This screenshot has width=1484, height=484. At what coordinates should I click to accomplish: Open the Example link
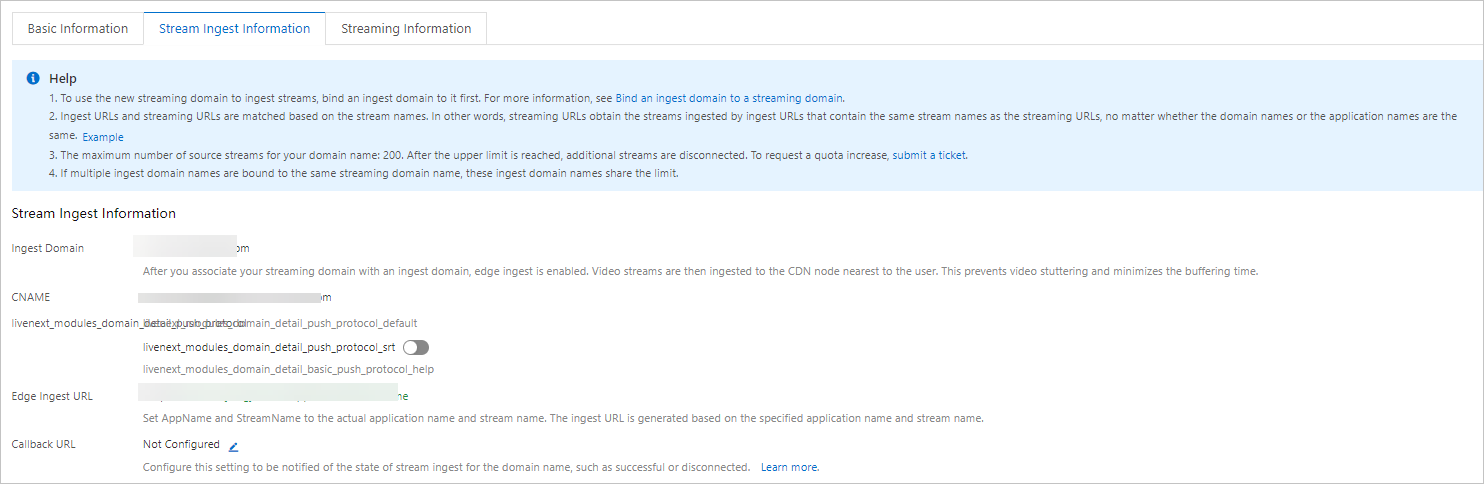103,137
